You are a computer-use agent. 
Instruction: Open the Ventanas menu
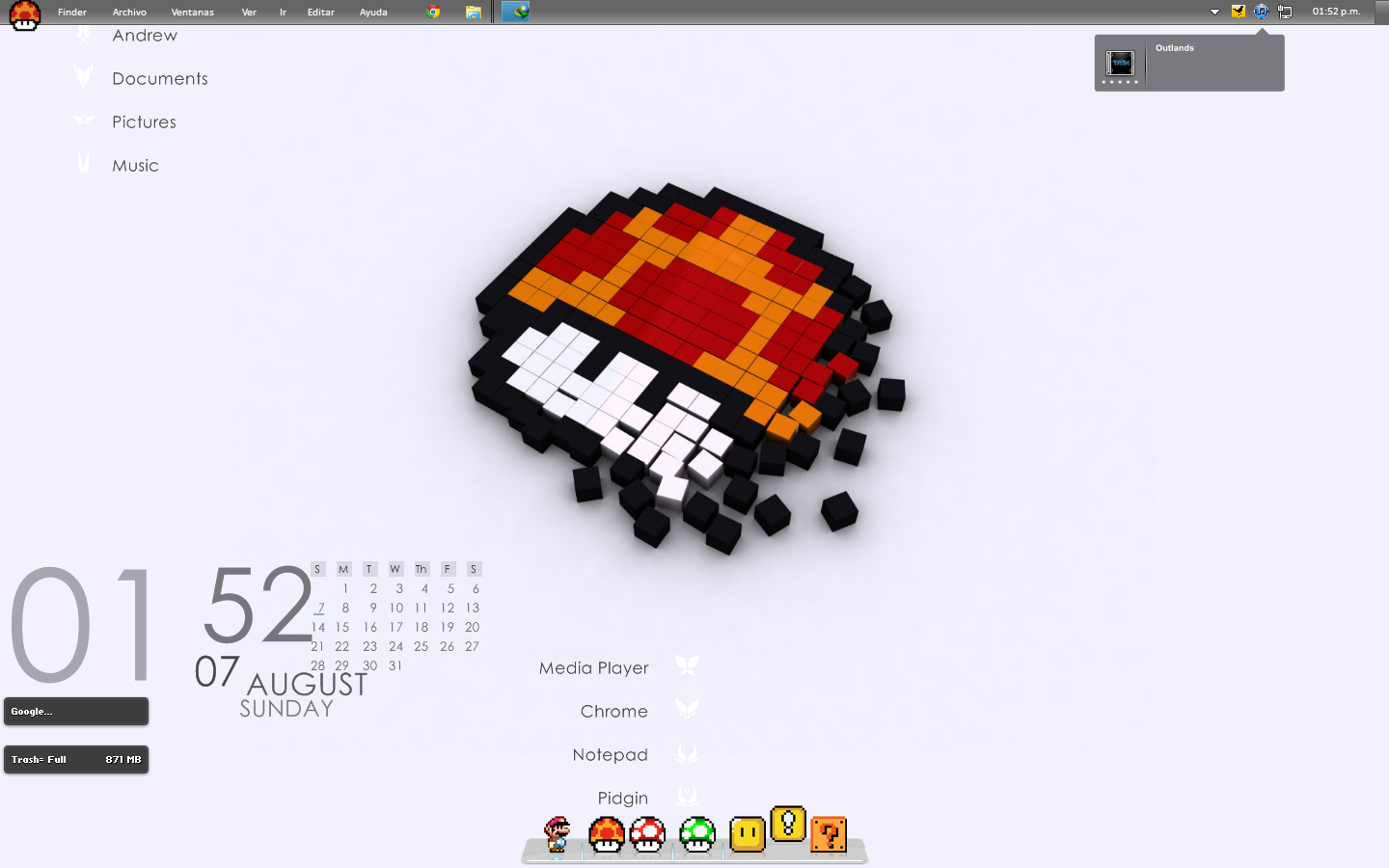click(193, 12)
